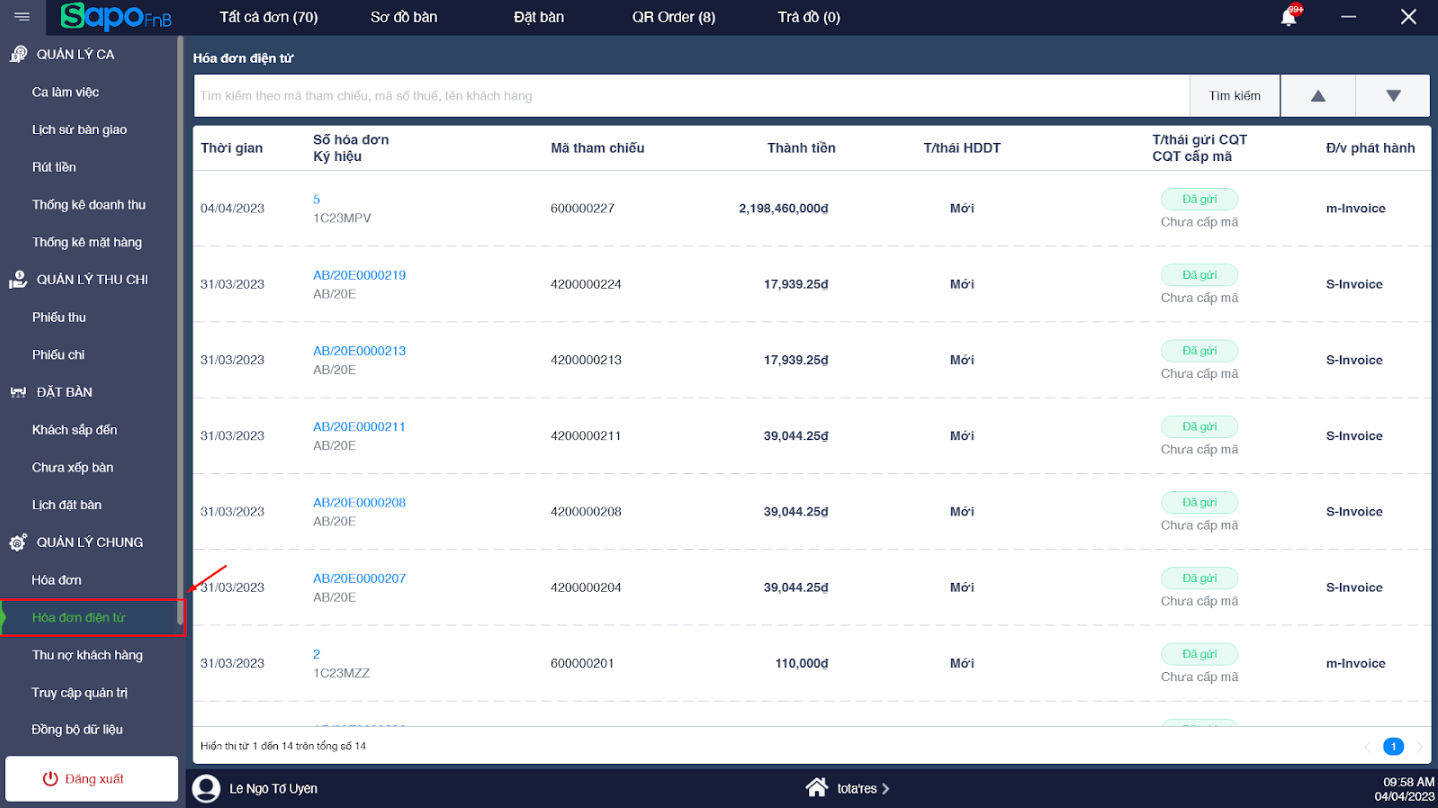The image size is (1438, 808).
Task: Click amount 2,198,460,000đ
Action: pyautogui.click(x=783, y=209)
